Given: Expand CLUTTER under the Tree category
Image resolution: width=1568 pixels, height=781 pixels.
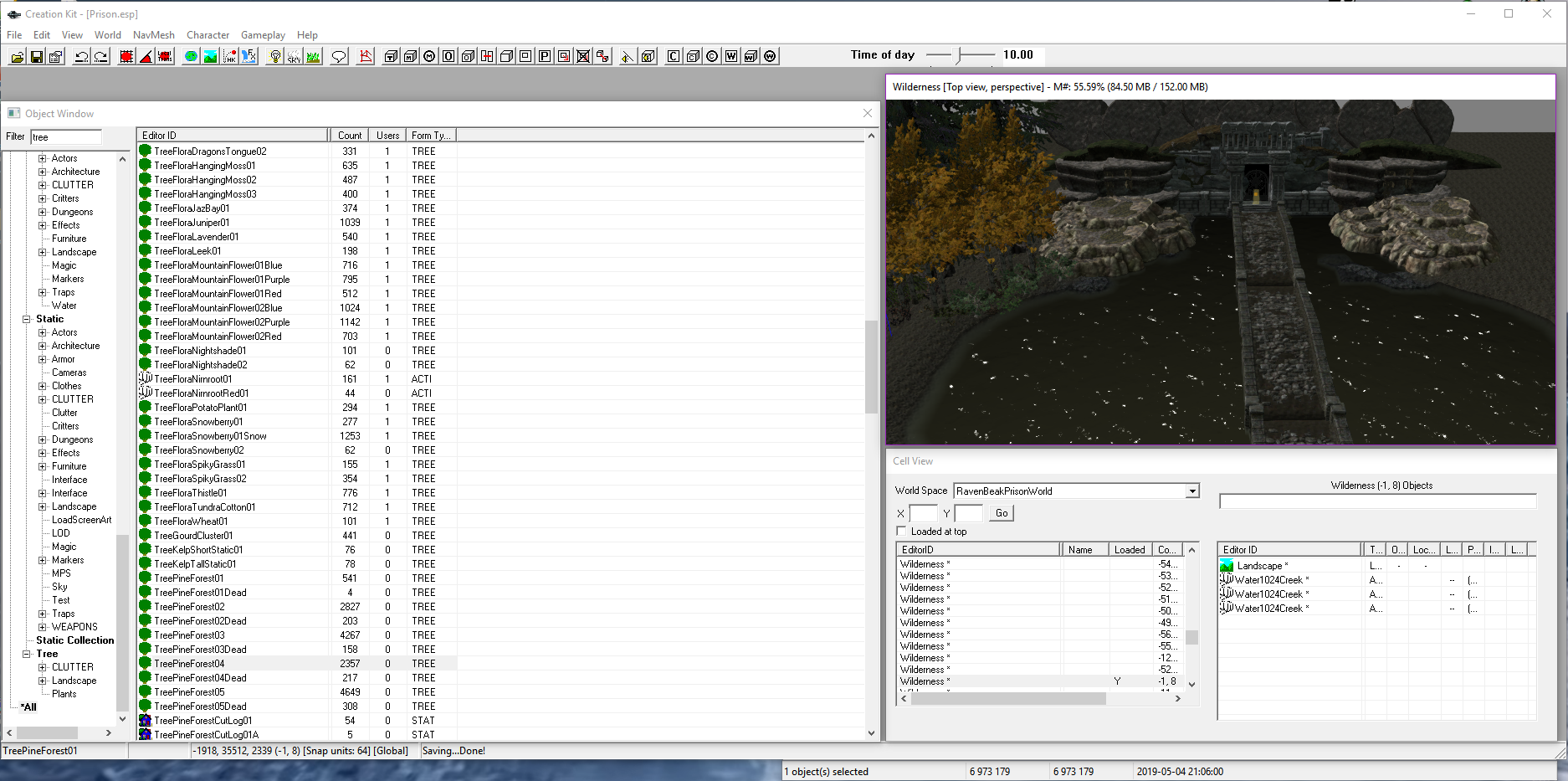Looking at the screenshot, I should (x=43, y=667).
